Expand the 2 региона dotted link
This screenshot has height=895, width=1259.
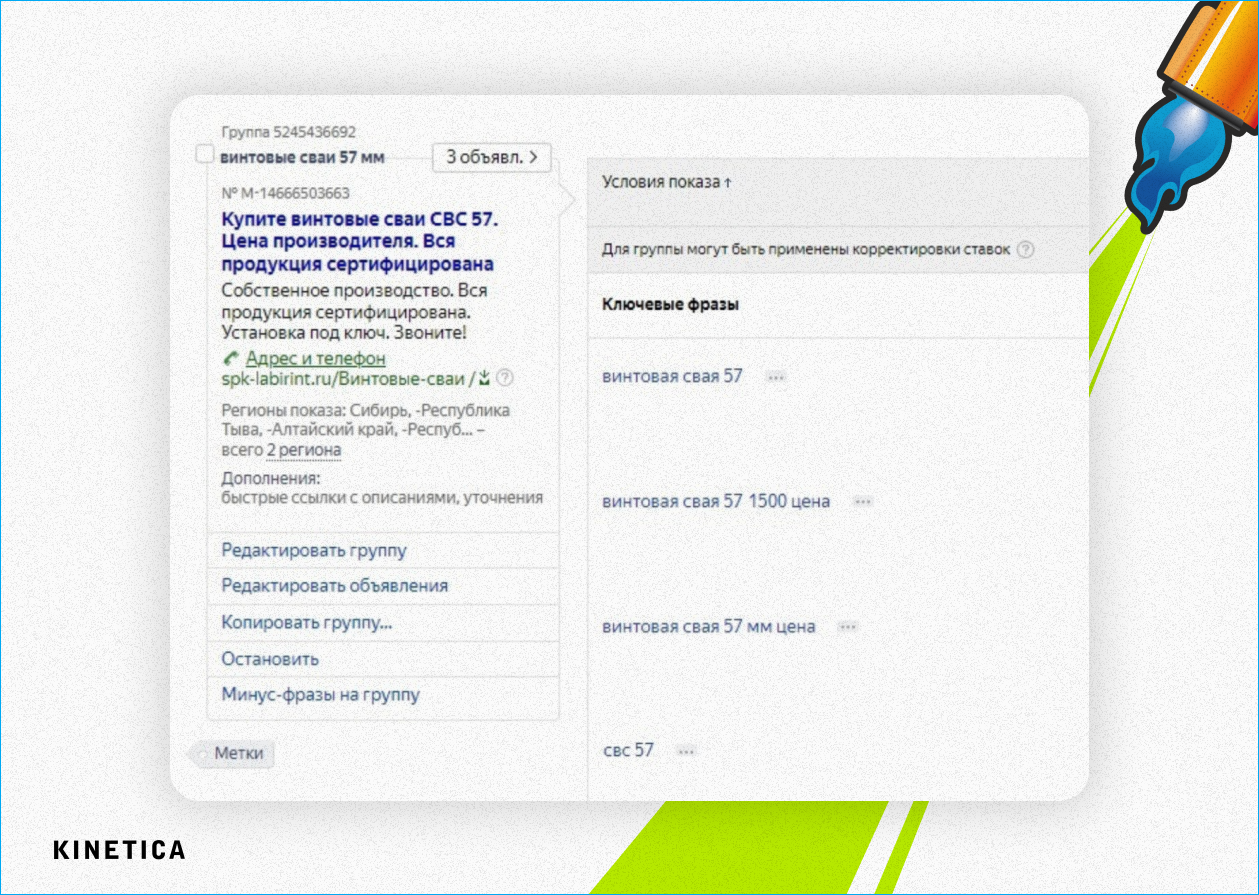pyautogui.click(x=304, y=450)
